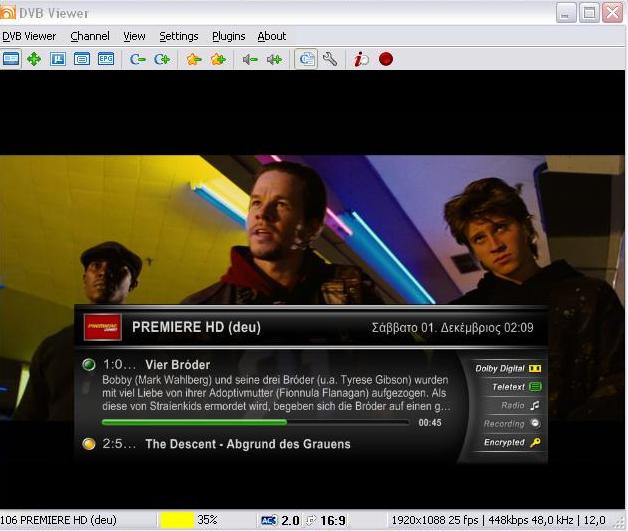Click the green current-programme bullet

[x=89, y=365]
